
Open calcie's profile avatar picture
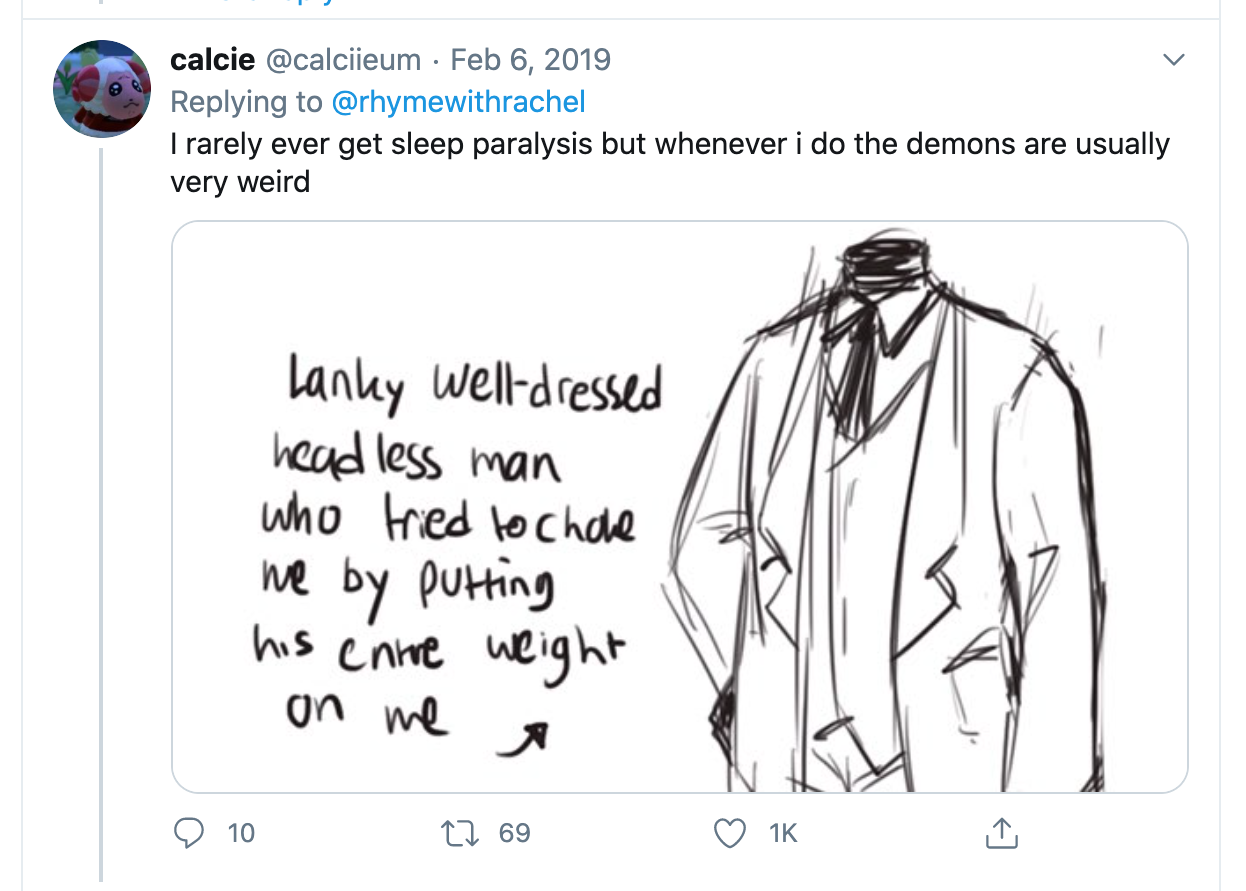point(102,88)
